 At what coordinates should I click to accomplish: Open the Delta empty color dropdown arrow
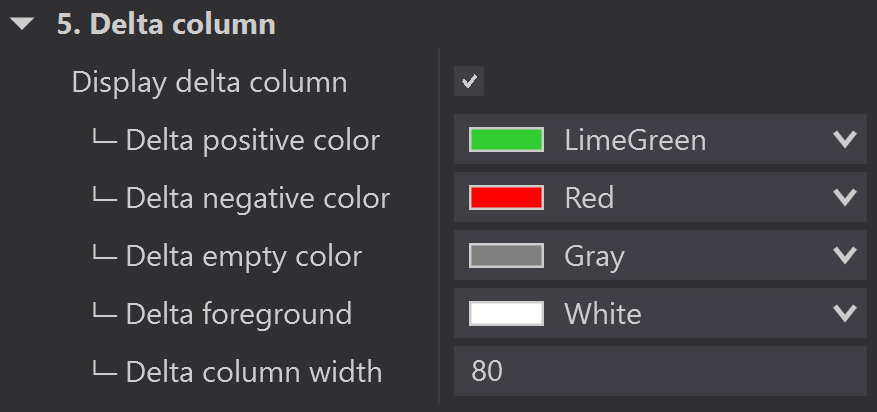tap(844, 256)
